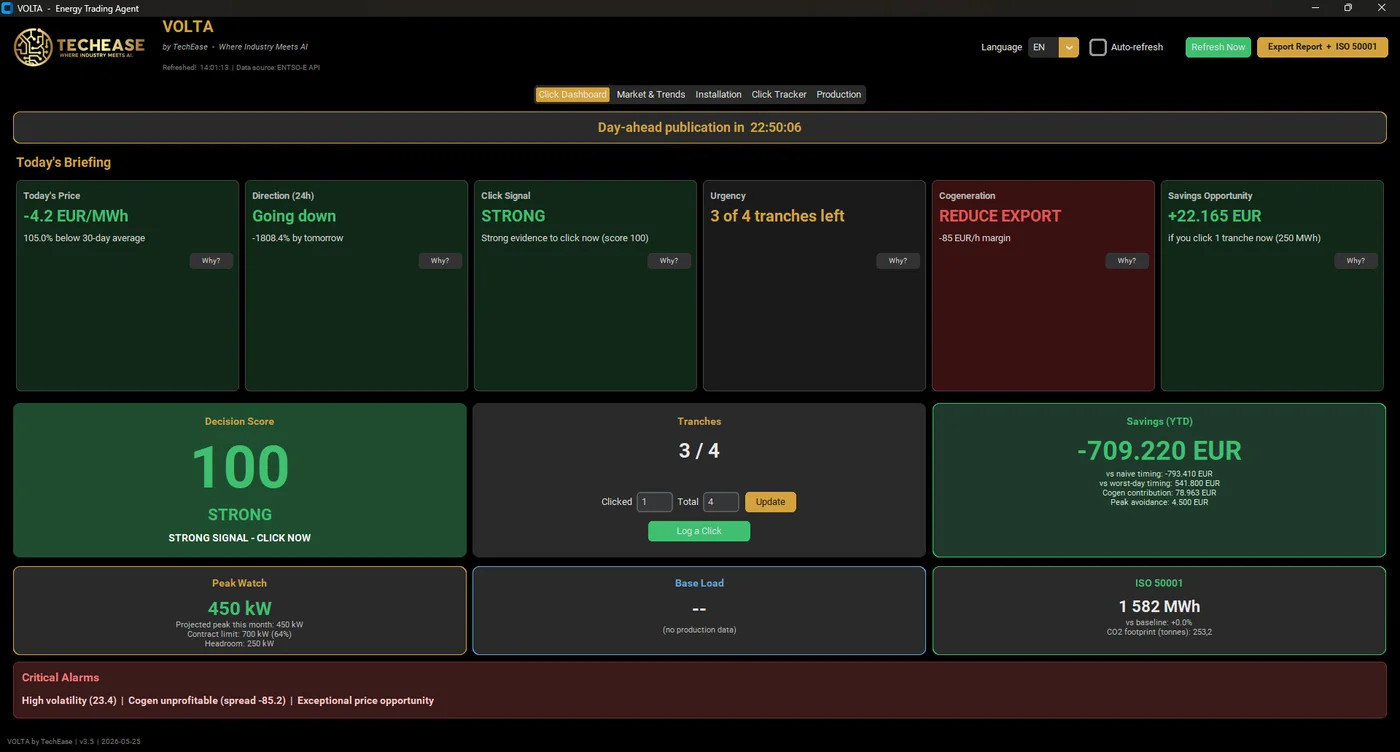This screenshot has width=1400, height=752.
Task: Click the Going down direction text
Action: click(x=294, y=216)
